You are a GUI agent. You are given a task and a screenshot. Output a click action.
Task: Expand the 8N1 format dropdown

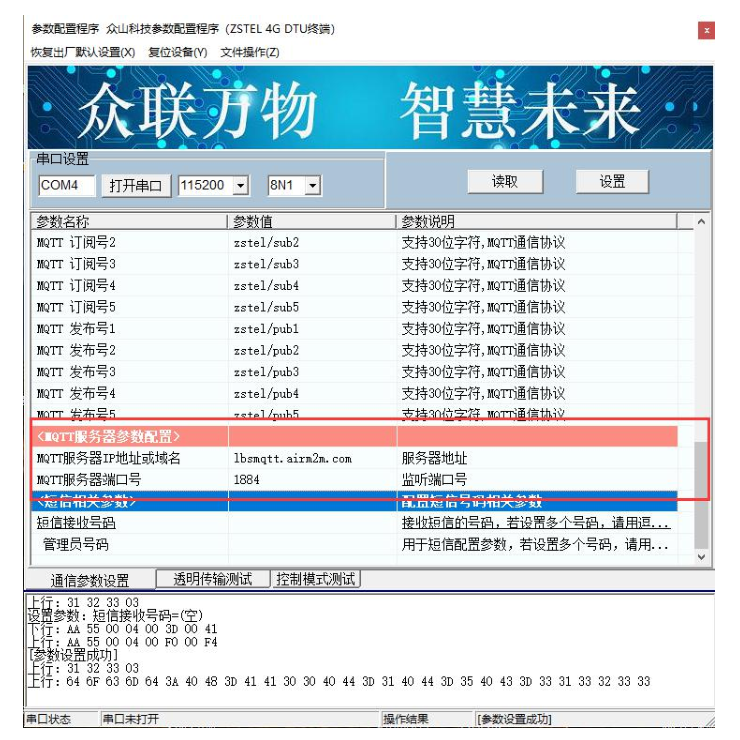[312, 185]
